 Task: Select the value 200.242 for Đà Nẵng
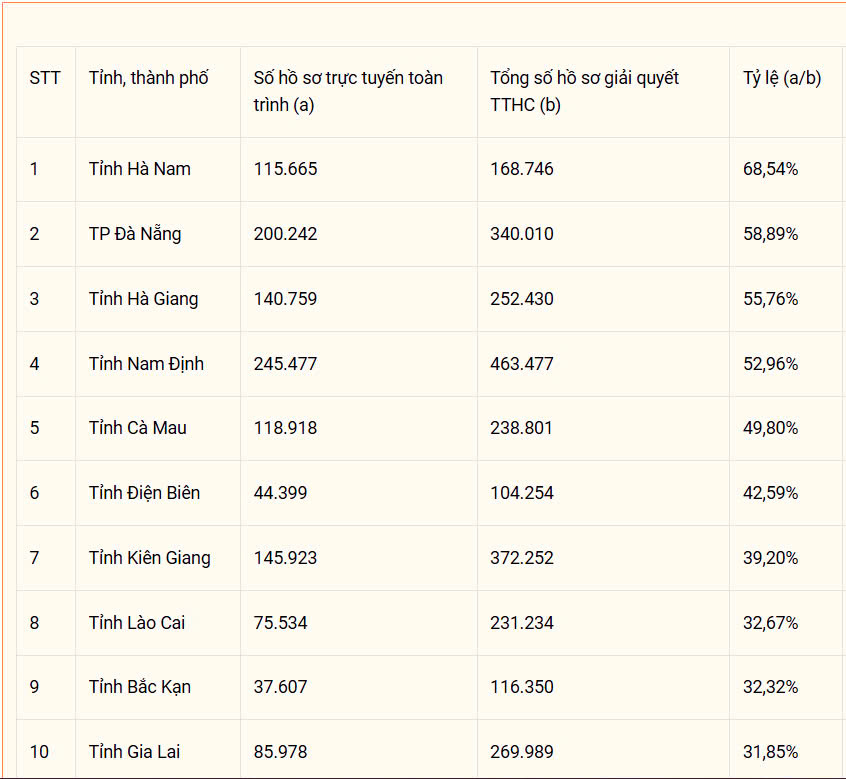click(x=285, y=234)
